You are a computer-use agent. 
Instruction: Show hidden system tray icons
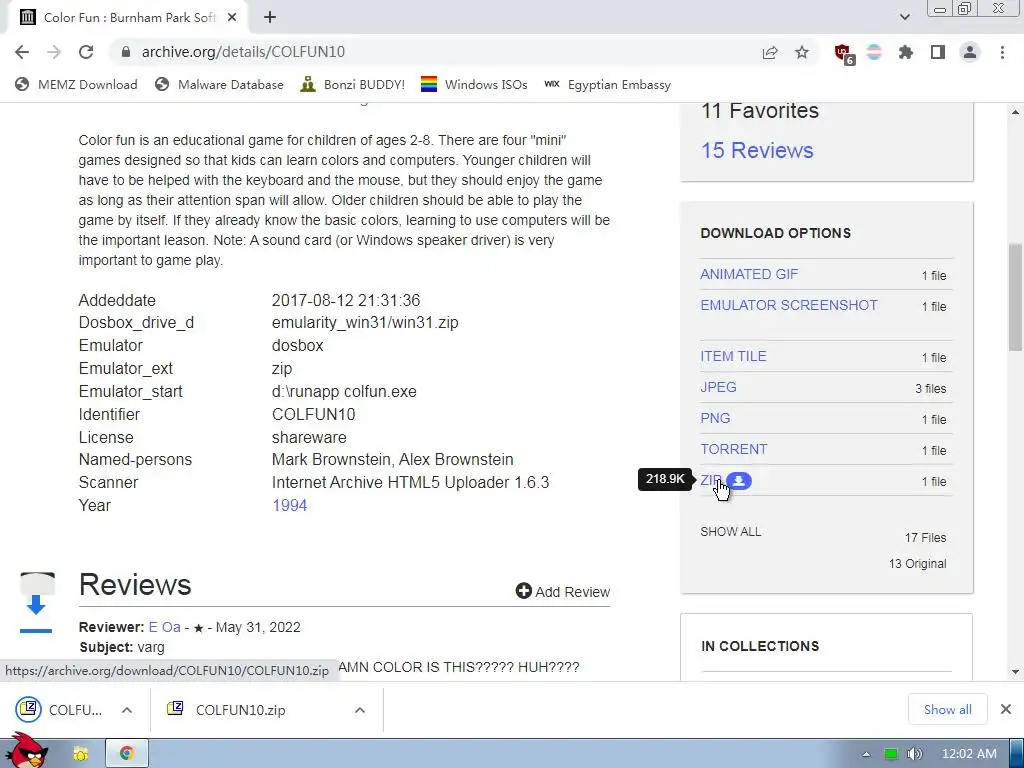(x=866, y=754)
